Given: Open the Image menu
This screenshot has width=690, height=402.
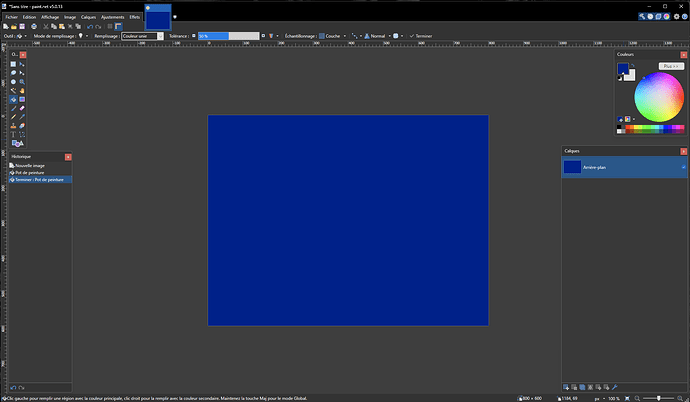Looking at the screenshot, I should coord(70,17).
